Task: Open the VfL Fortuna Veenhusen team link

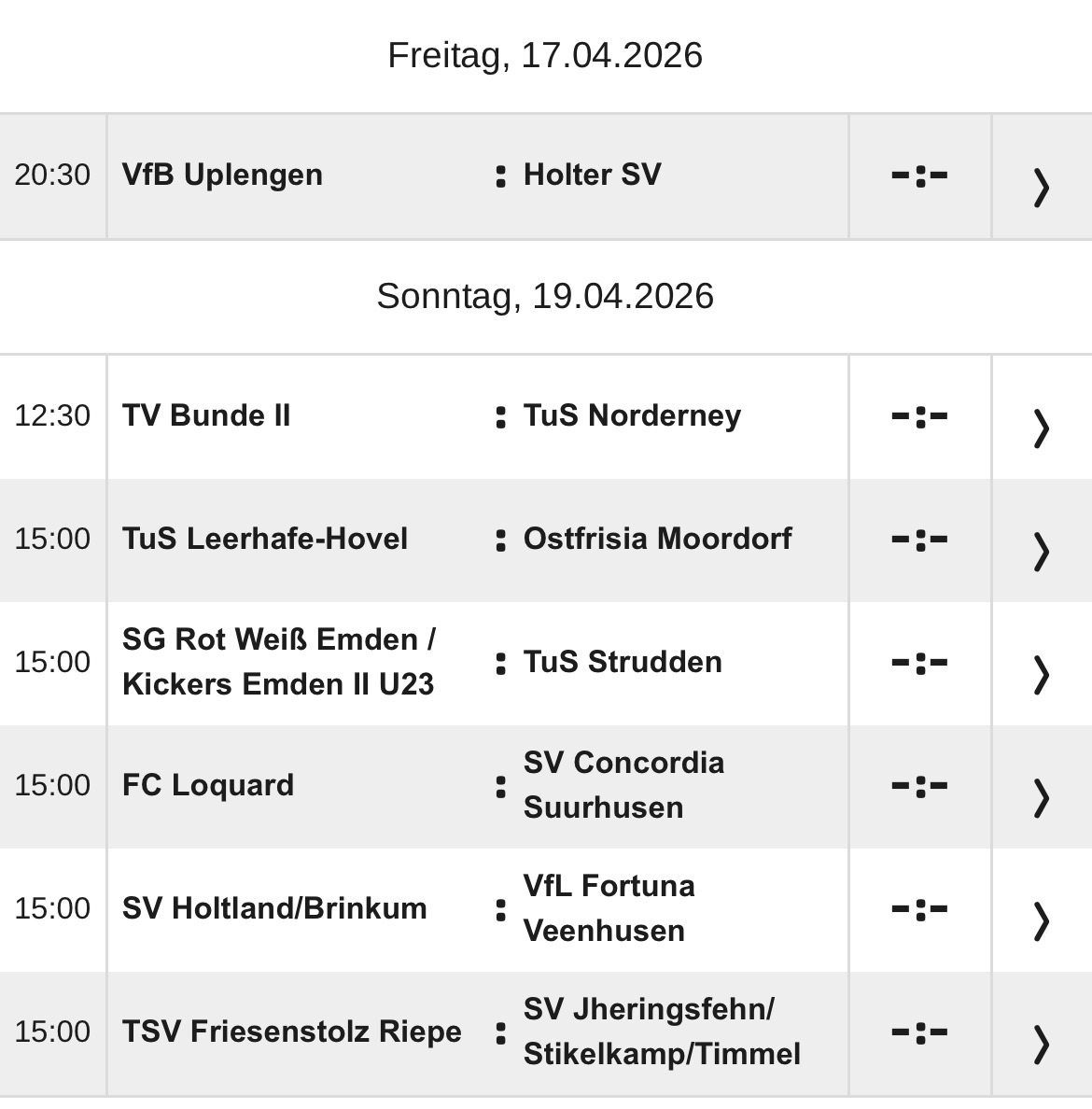Action: click(x=609, y=908)
